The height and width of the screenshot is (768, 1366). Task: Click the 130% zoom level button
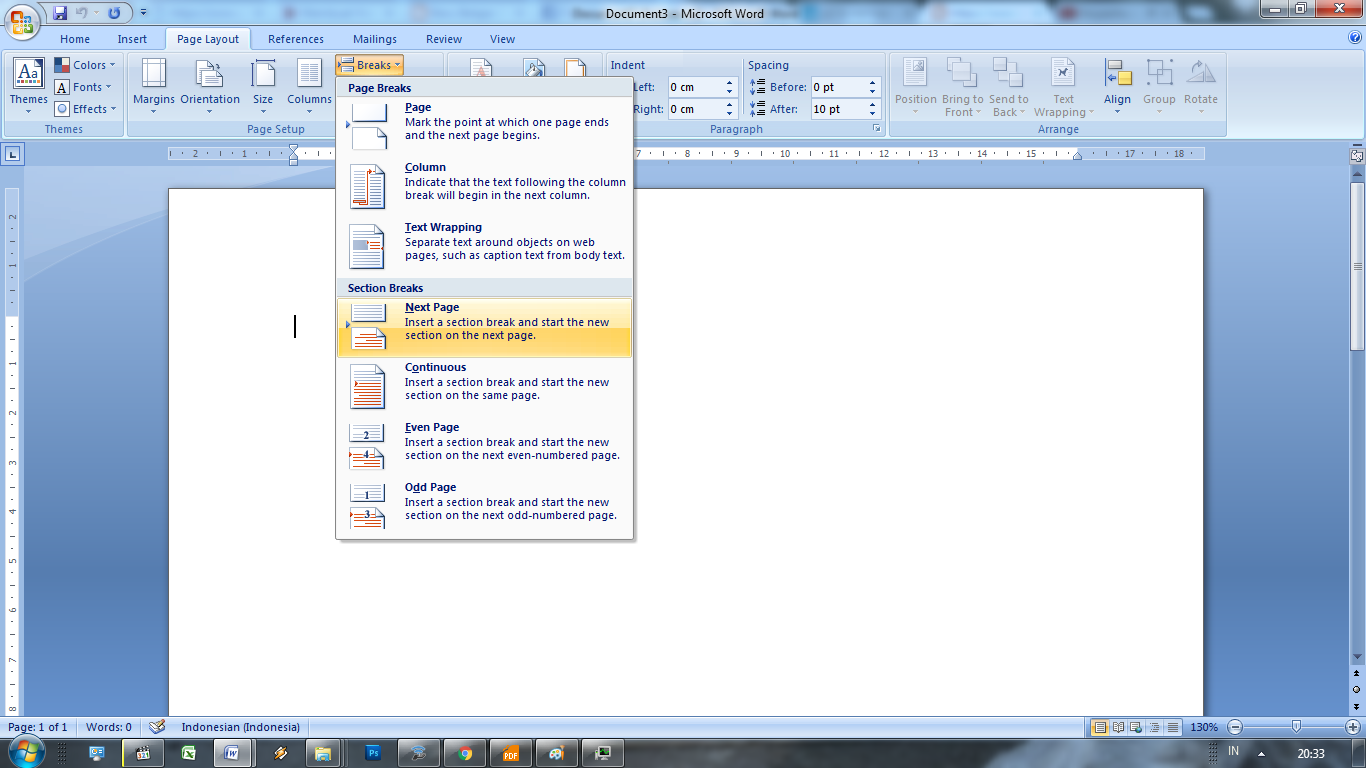(x=1204, y=727)
